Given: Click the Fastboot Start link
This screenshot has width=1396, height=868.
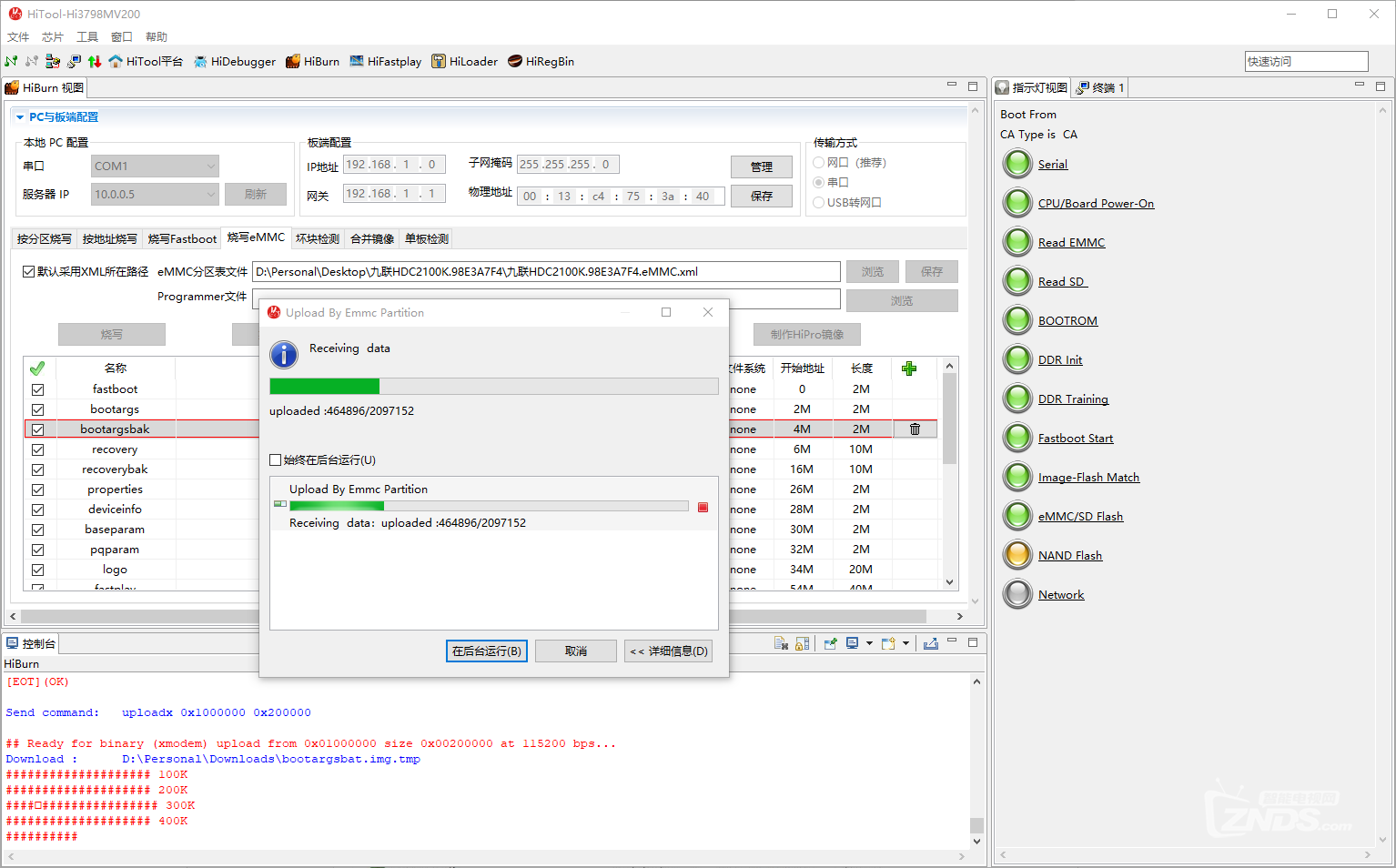Looking at the screenshot, I should [1076, 439].
